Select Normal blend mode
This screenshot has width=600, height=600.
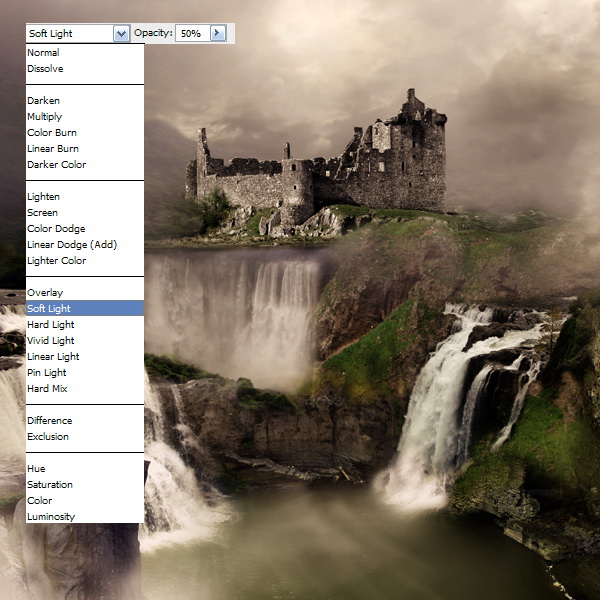click(x=43, y=53)
